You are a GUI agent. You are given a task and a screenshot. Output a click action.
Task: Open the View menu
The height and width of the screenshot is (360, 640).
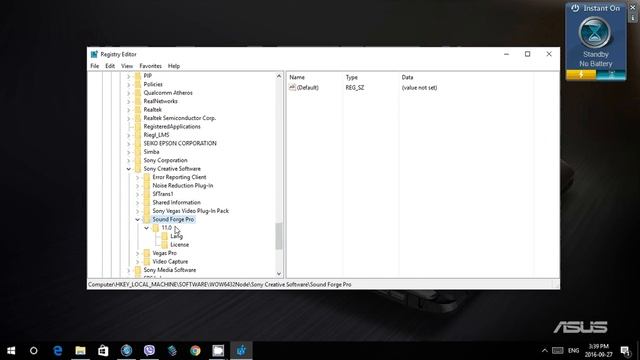(x=127, y=66)
